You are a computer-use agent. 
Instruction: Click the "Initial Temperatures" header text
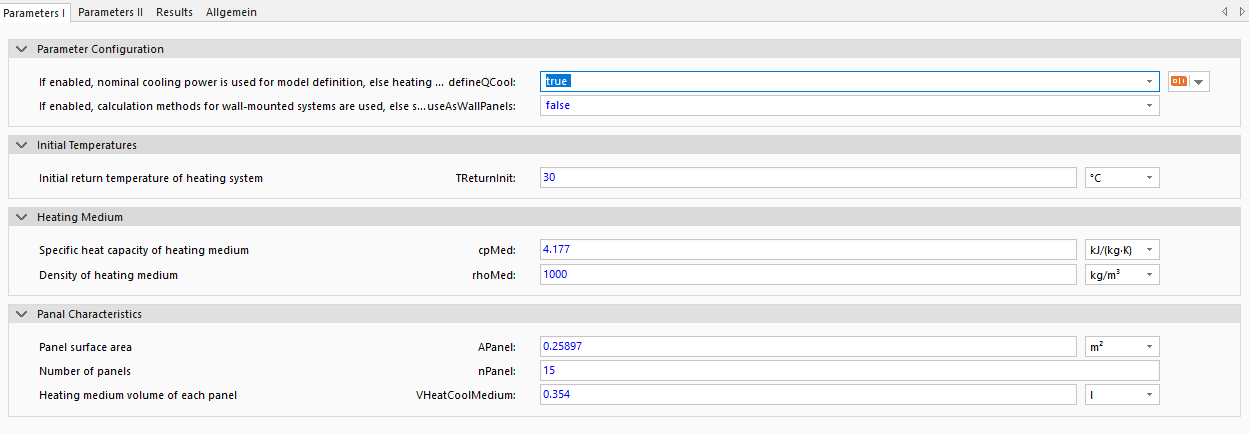pos(87,145)
